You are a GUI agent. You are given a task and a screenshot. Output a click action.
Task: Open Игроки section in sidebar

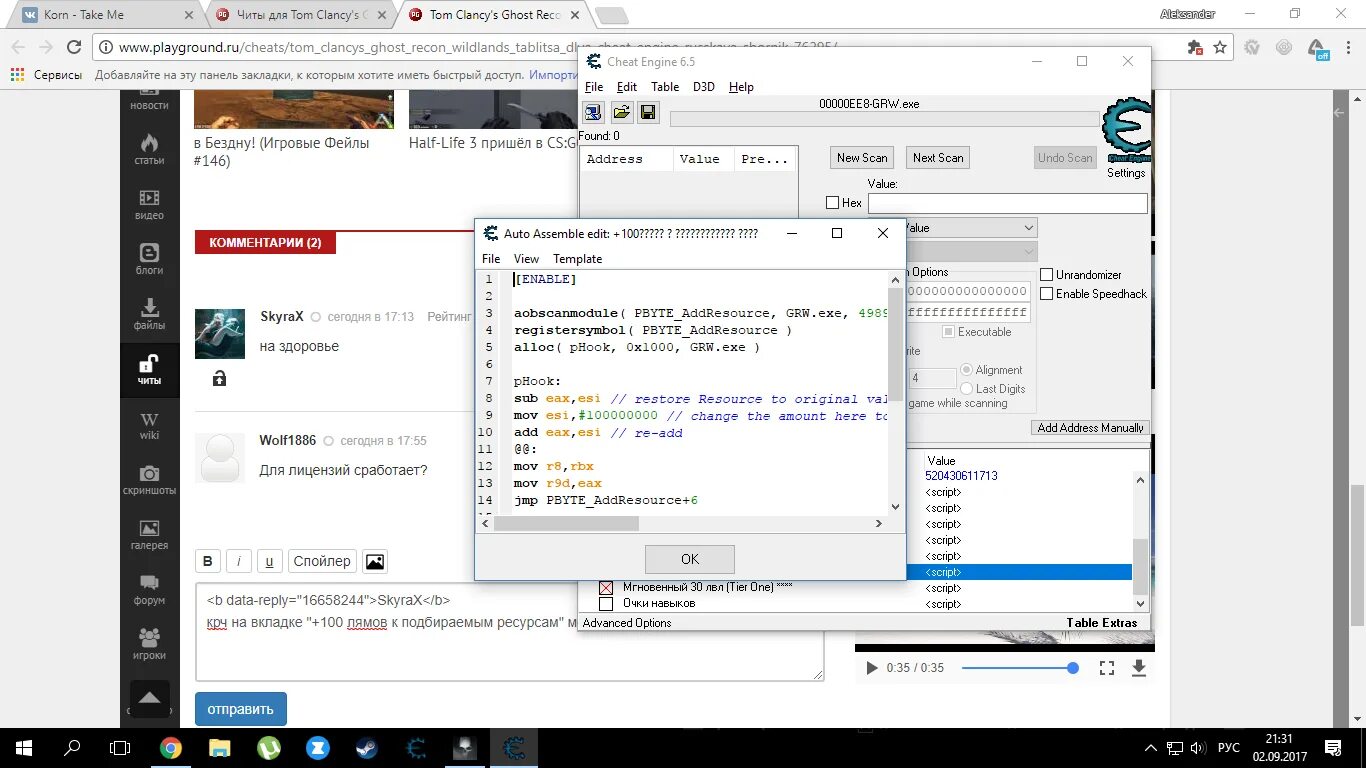(x=150, y=645)
